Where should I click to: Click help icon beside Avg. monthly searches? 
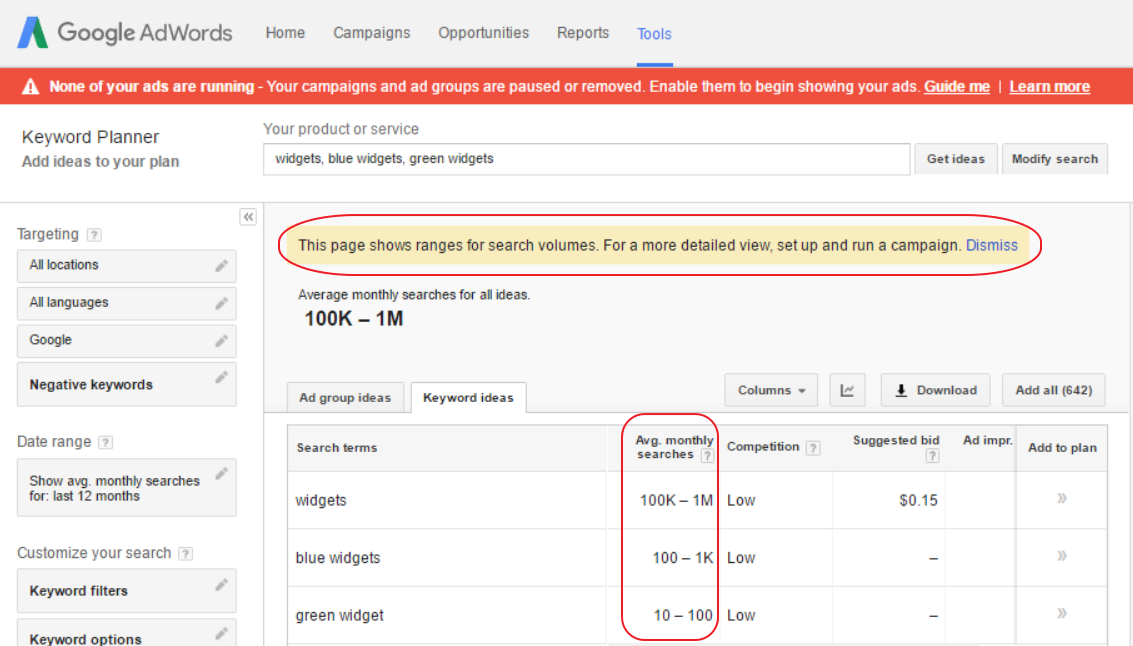(x=707, y=455)
